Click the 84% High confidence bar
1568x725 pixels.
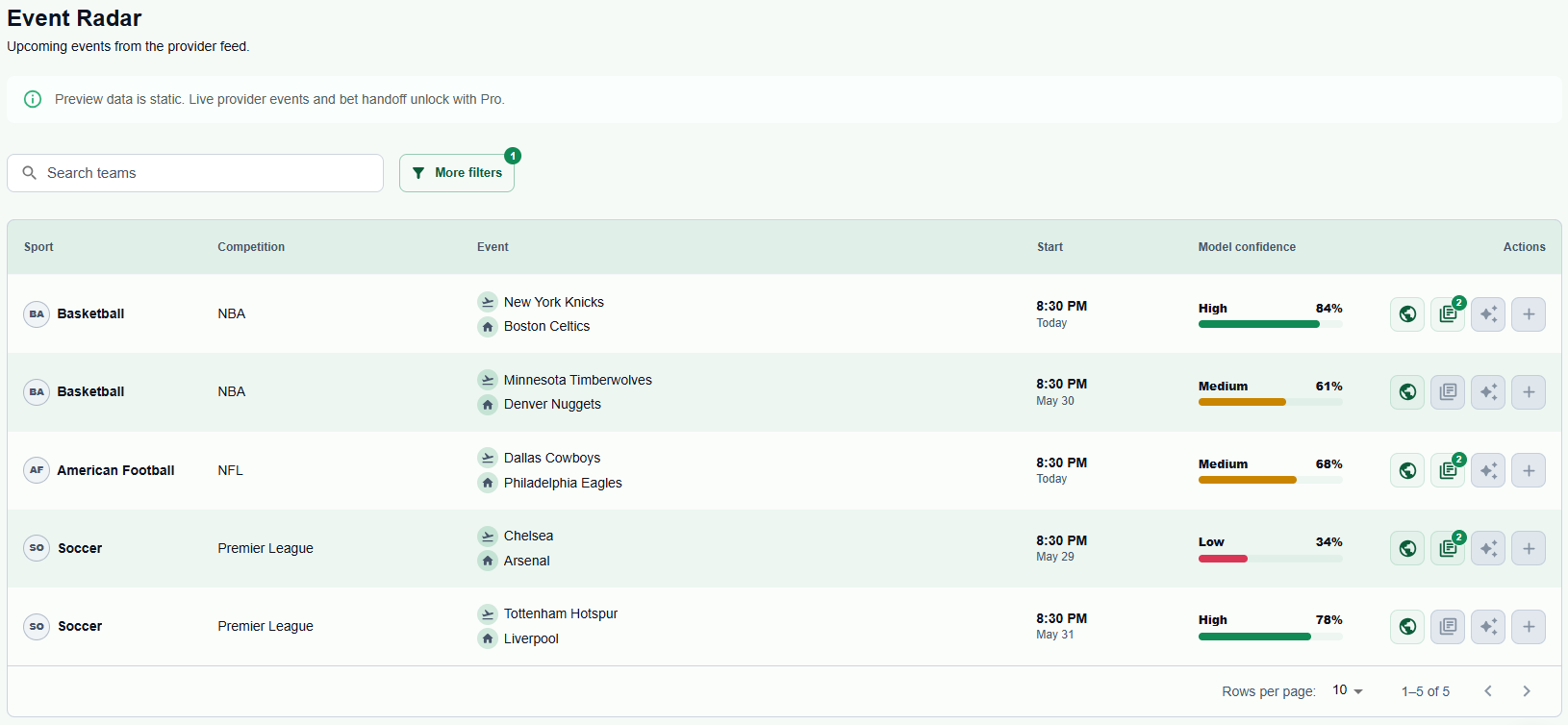point(1271,324)
